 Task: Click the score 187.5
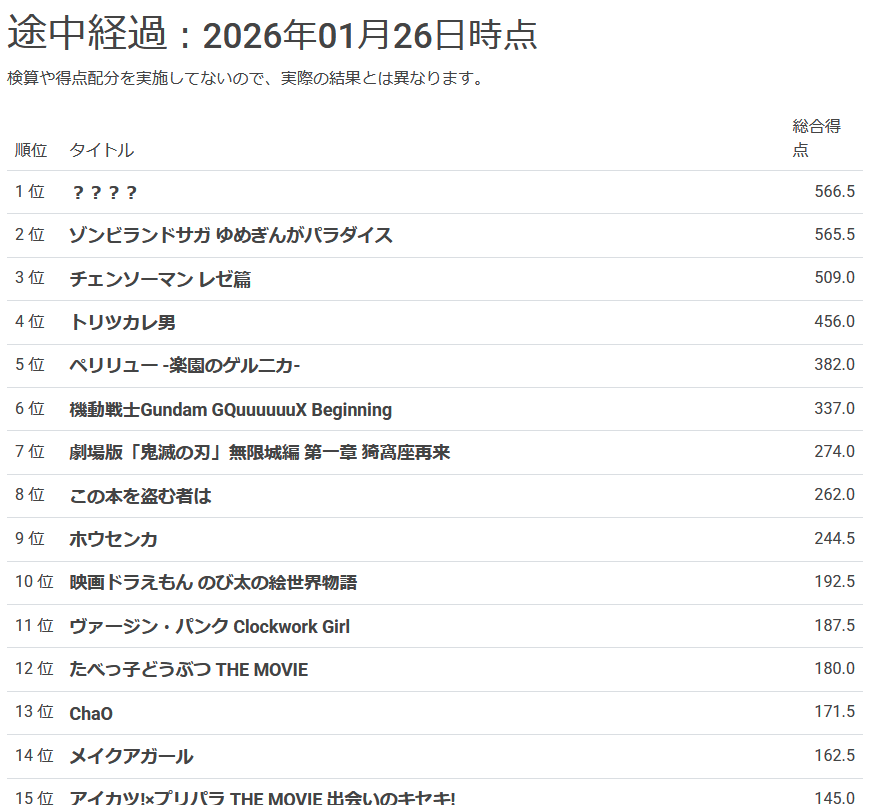[834, 625]
